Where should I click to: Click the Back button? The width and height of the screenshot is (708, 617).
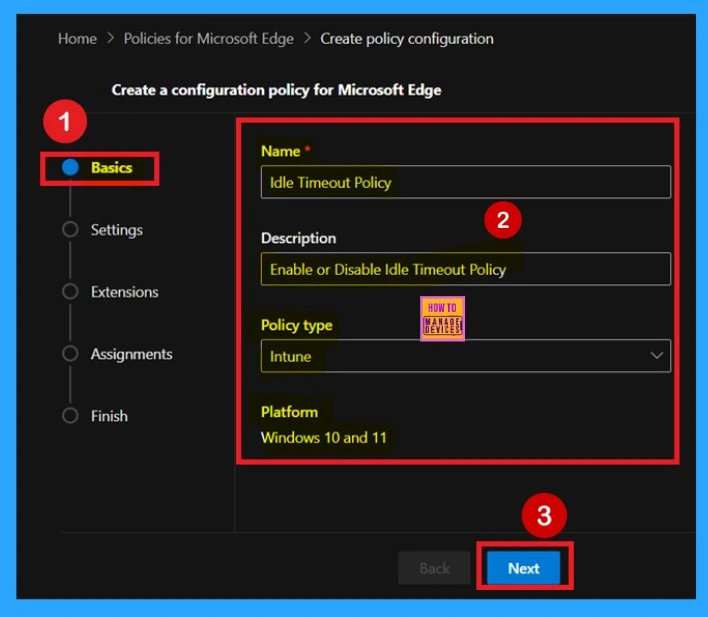(x=434, y=568)
